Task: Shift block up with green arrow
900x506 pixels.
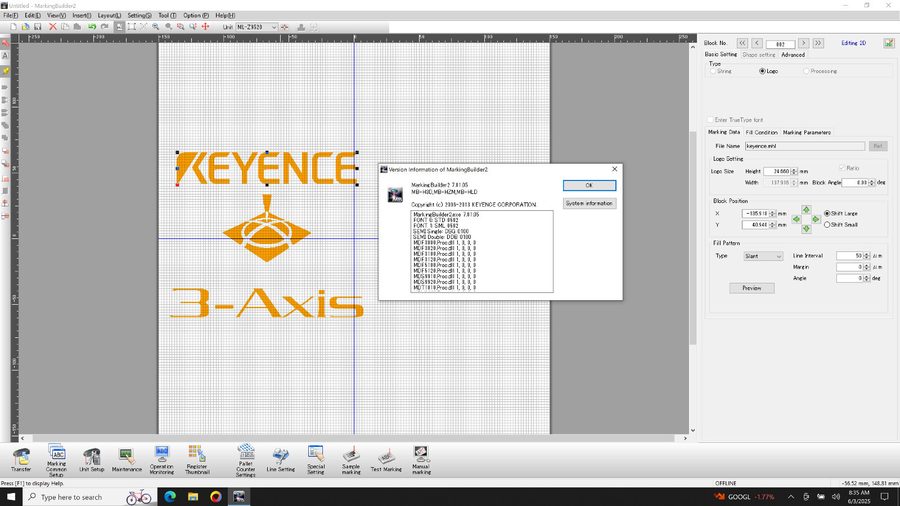Action: (806, 210)
